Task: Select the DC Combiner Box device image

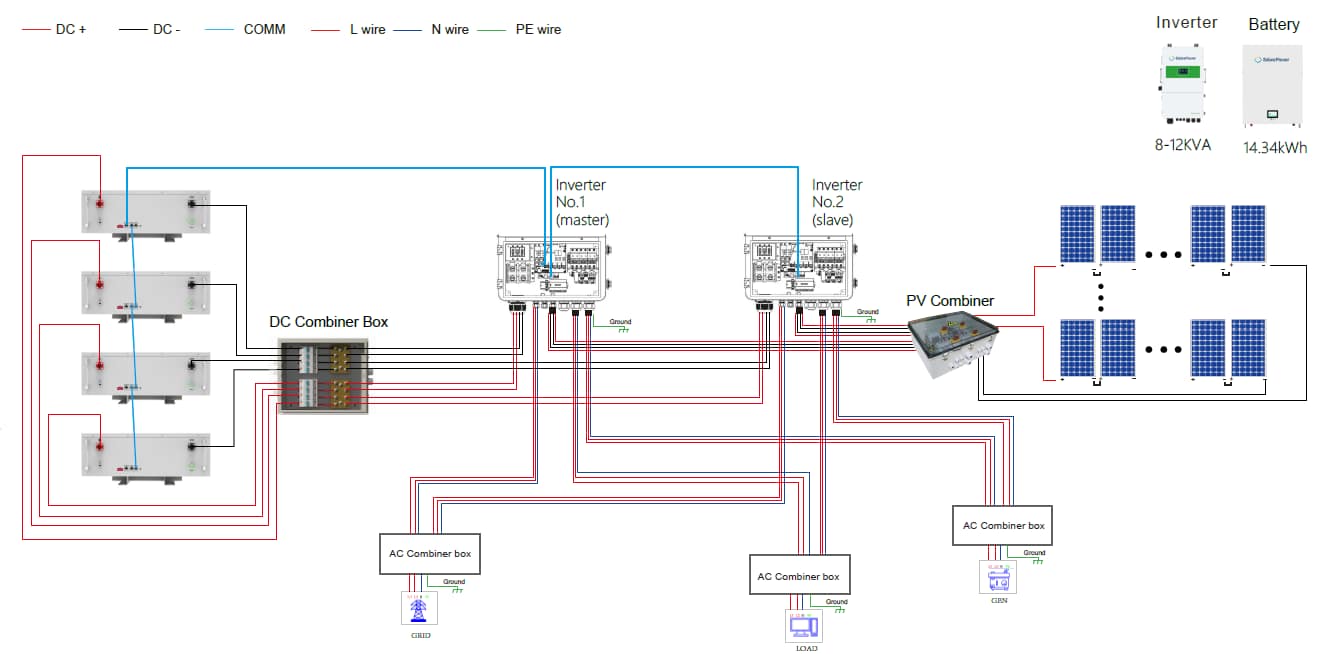Action: tap(324, 375)
